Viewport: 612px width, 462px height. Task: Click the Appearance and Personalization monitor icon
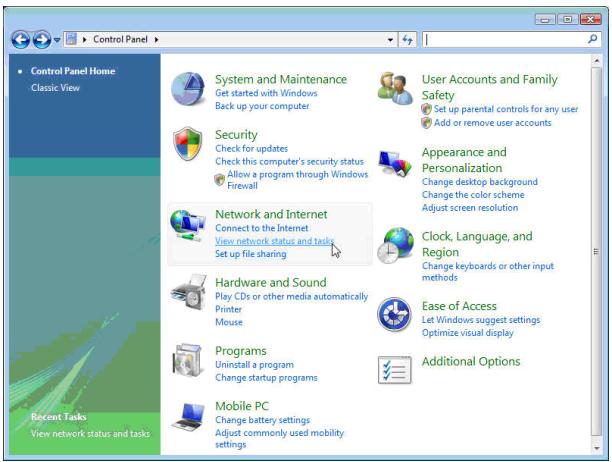pyautogui.click(x=395, y=163)
